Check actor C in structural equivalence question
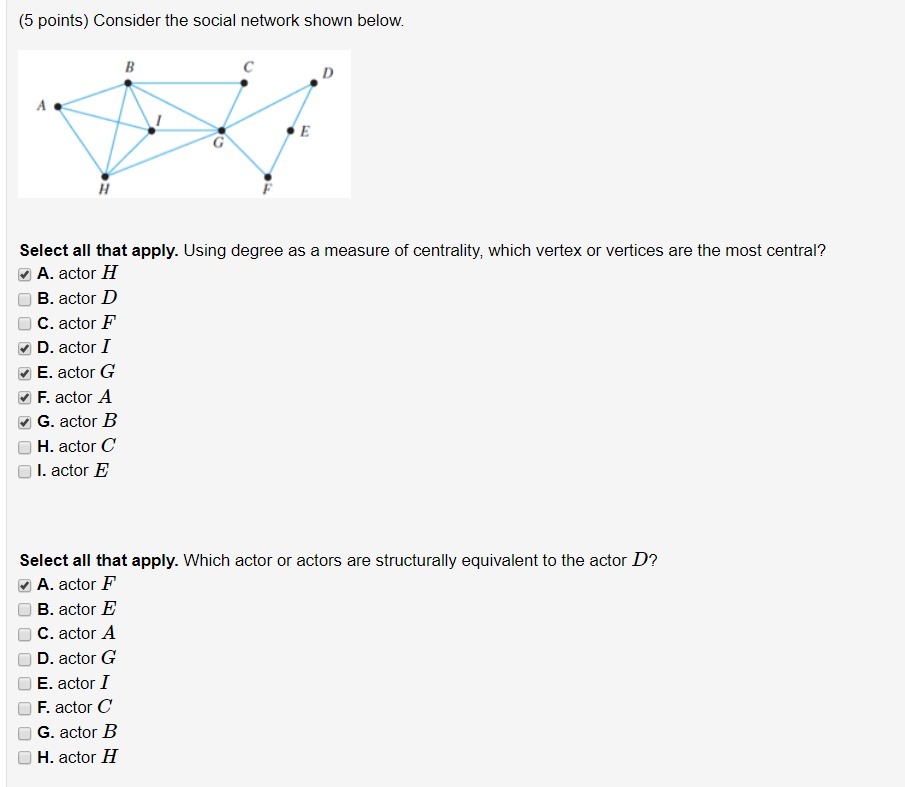The height and width of the screenshot is (787, 905). pos(24,708)
